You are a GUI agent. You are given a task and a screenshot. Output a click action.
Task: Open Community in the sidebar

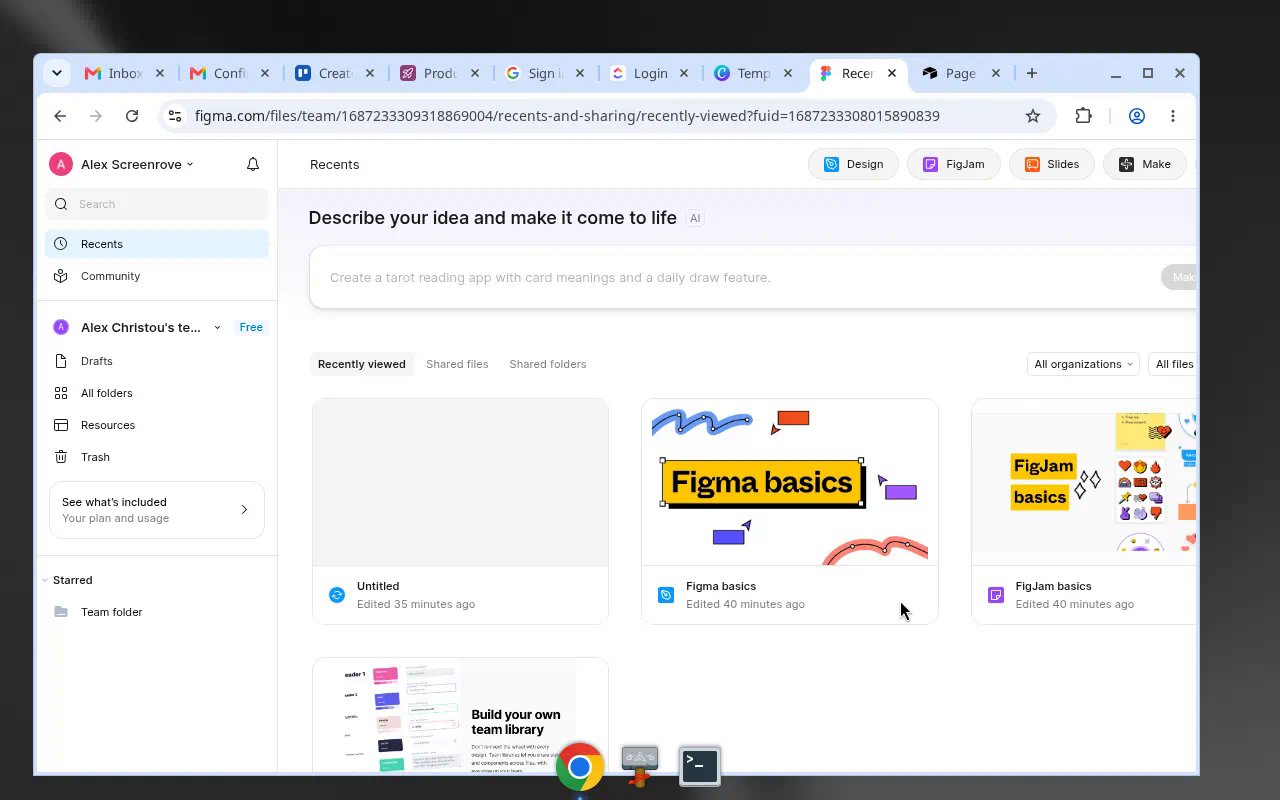coord(157,276)
